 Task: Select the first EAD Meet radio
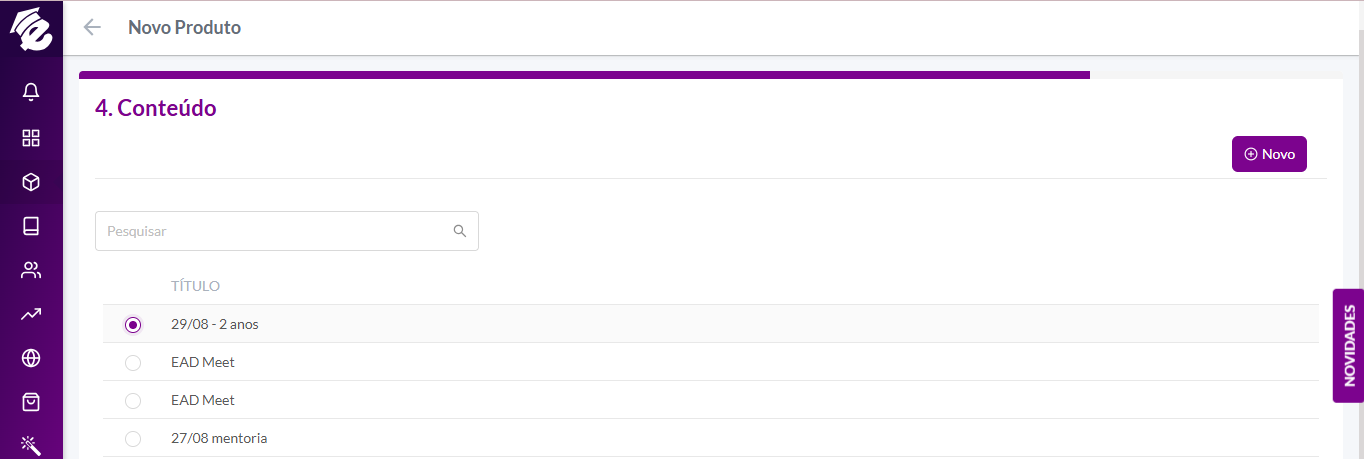pyautogui.click(x=133, y=363)
